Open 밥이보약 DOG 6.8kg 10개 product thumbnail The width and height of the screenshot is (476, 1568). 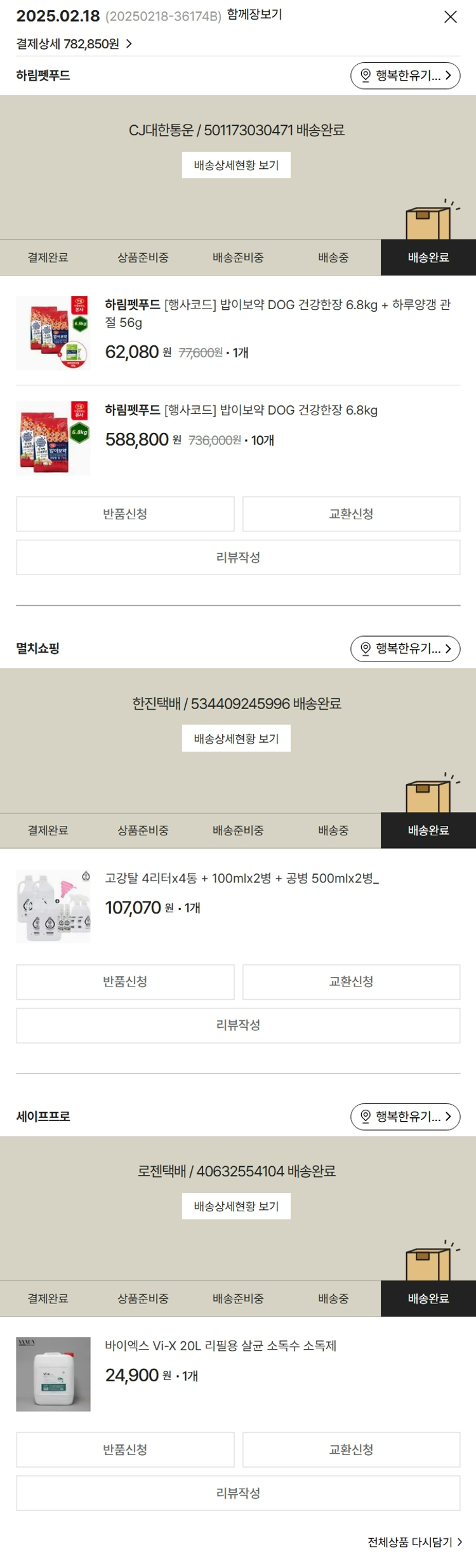point(53,438)
